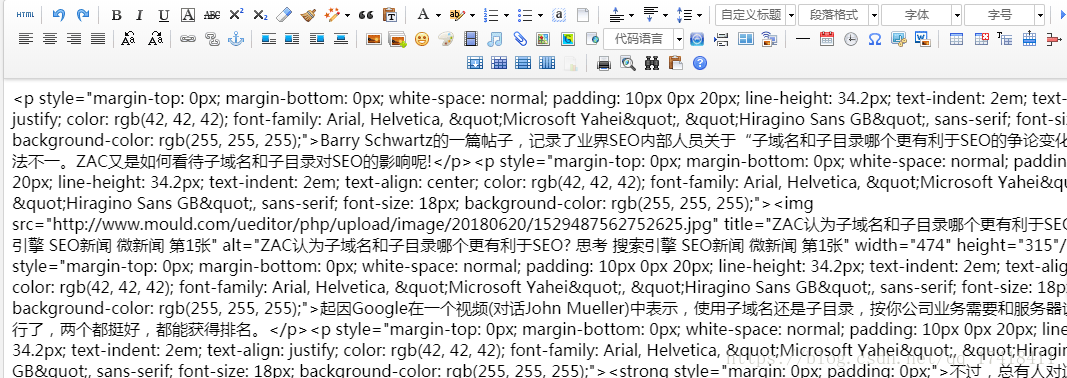Screen dimensions: 1067x378
Task: Open the blue help question mark
Action: coord(700,63)
